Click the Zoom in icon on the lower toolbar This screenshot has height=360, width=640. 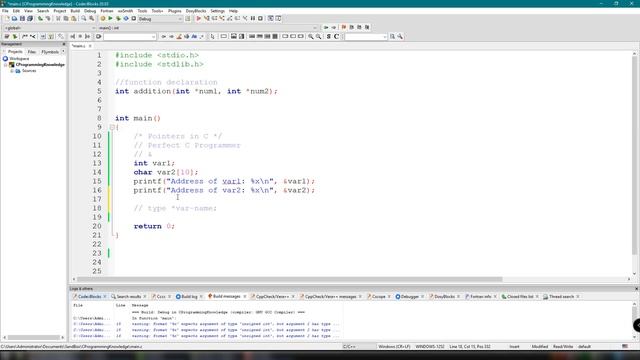coord(311,37)
